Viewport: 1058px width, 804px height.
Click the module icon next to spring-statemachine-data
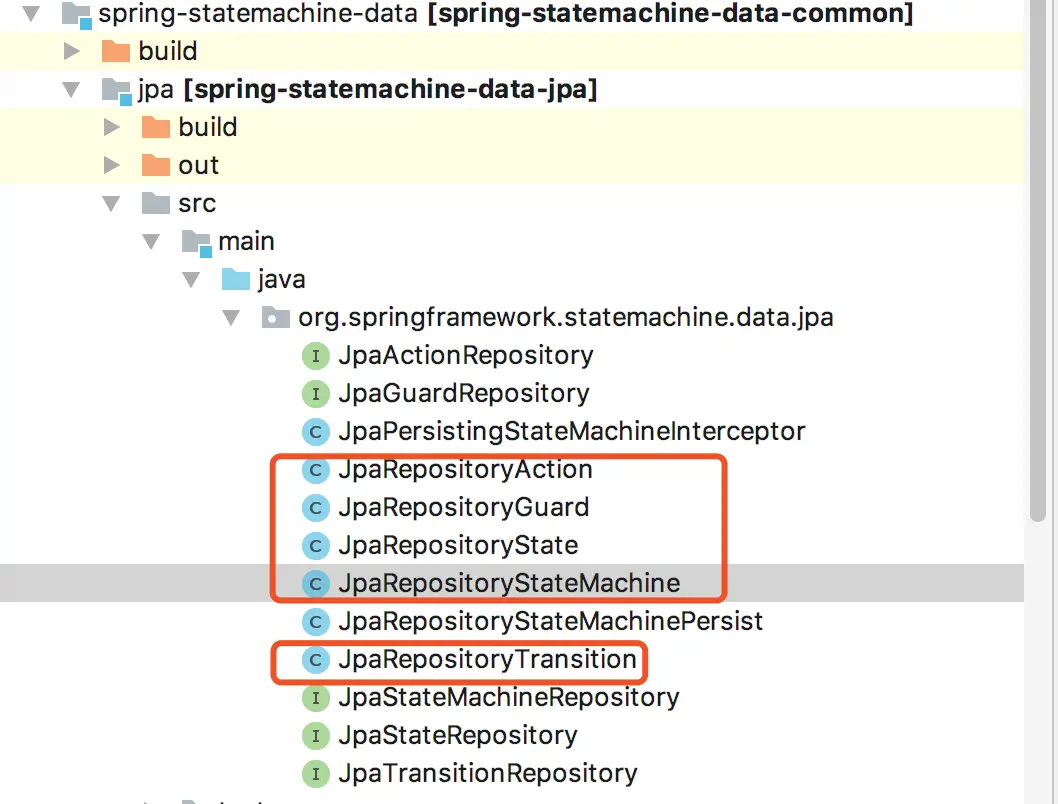tap(75, 14)
